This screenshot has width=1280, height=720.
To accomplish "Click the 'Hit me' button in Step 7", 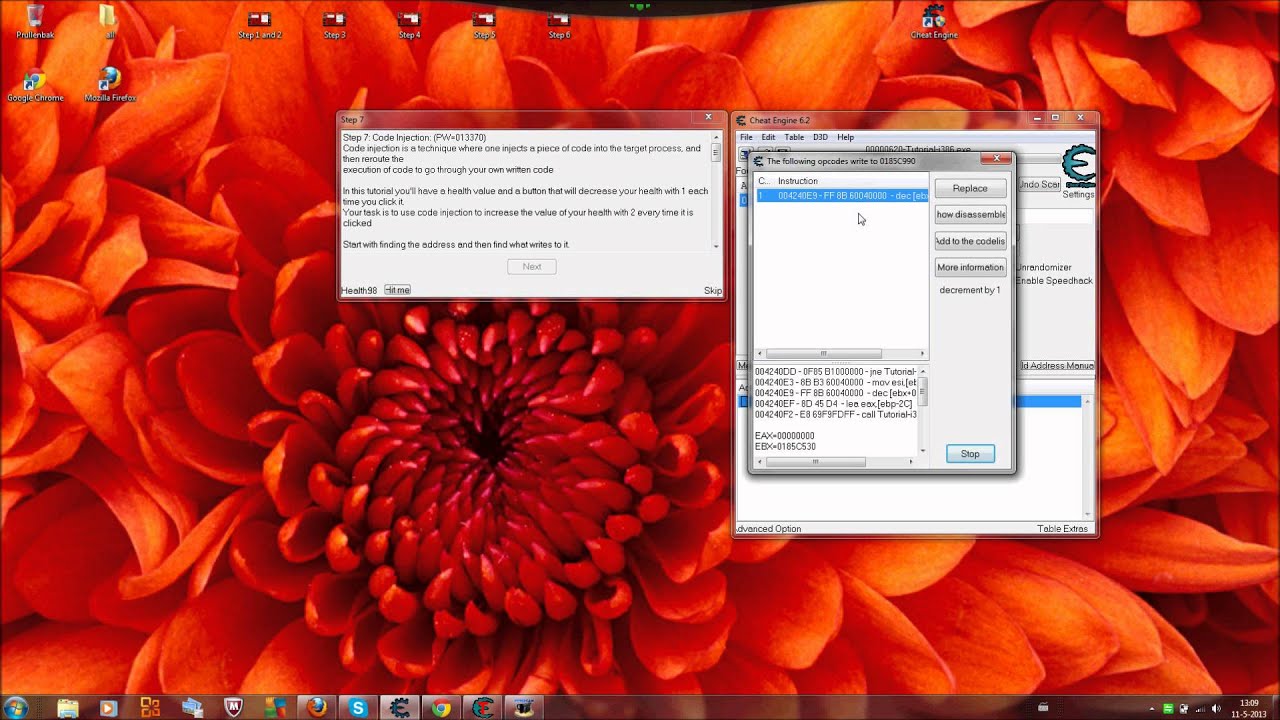I will [397, 290].
